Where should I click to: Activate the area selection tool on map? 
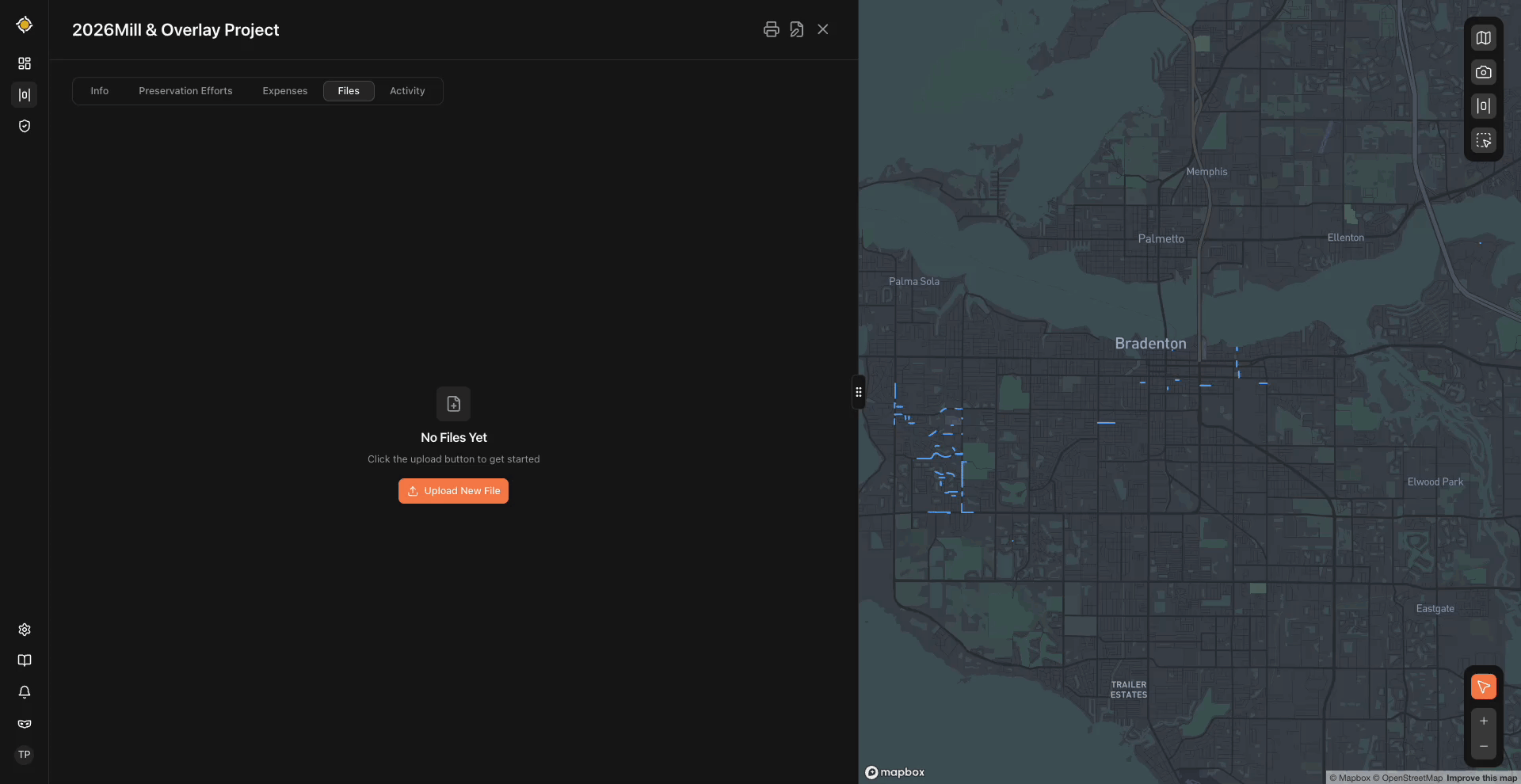[x=1483, y=140]
